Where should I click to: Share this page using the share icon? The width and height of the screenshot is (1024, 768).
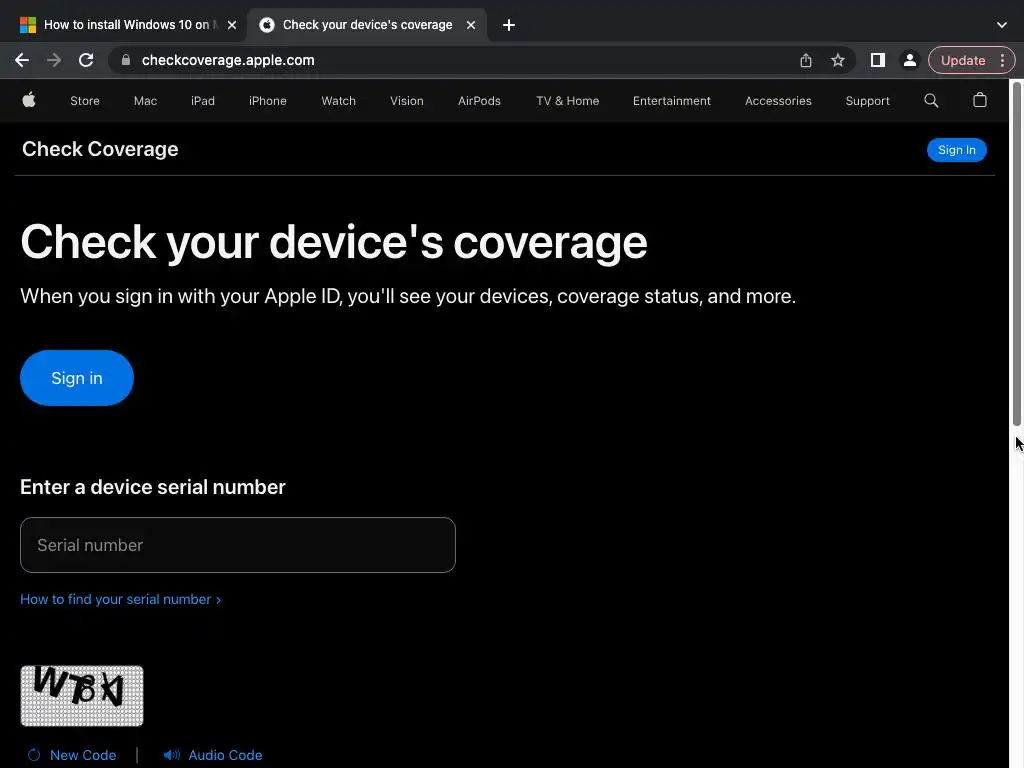pos(806,60)
